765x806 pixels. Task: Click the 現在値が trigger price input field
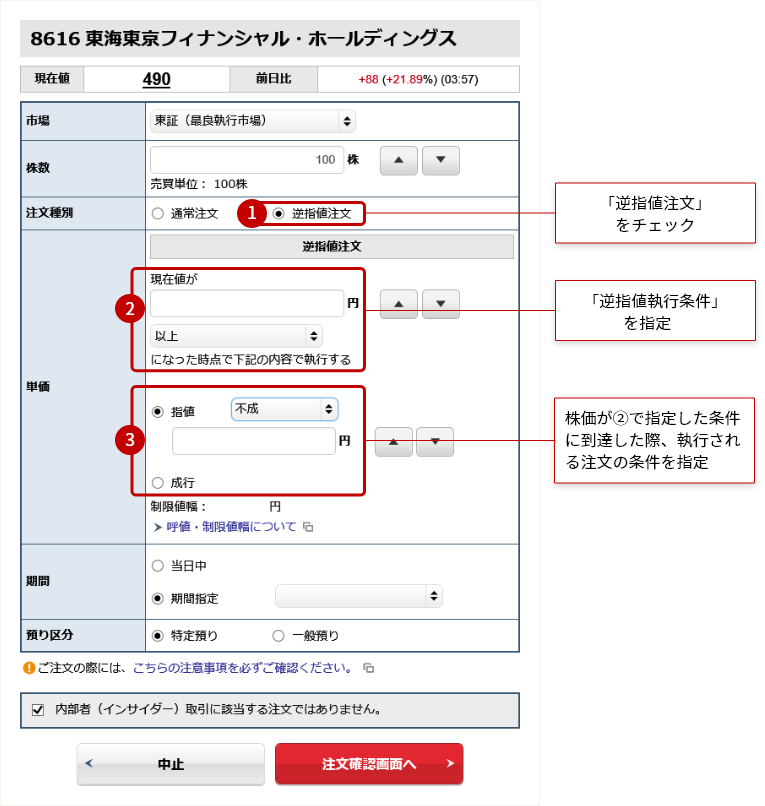(247, 303)
